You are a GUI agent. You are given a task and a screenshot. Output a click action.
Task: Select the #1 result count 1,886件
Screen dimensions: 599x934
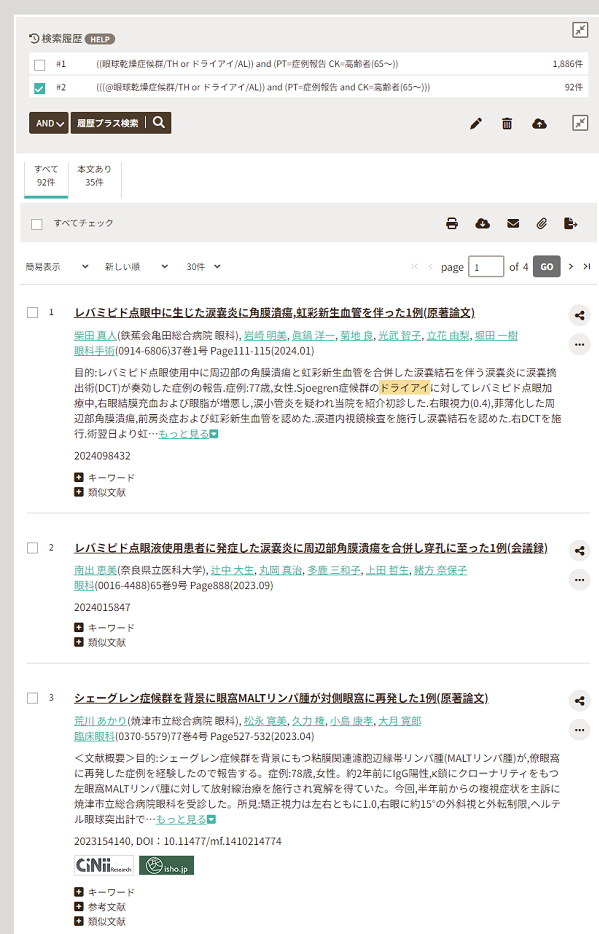tap(567, 64)
